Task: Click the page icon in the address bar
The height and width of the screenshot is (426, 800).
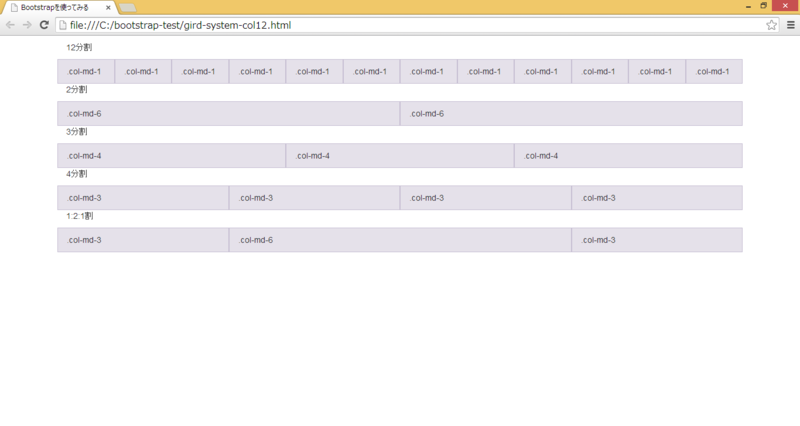Action: point(63,25)
